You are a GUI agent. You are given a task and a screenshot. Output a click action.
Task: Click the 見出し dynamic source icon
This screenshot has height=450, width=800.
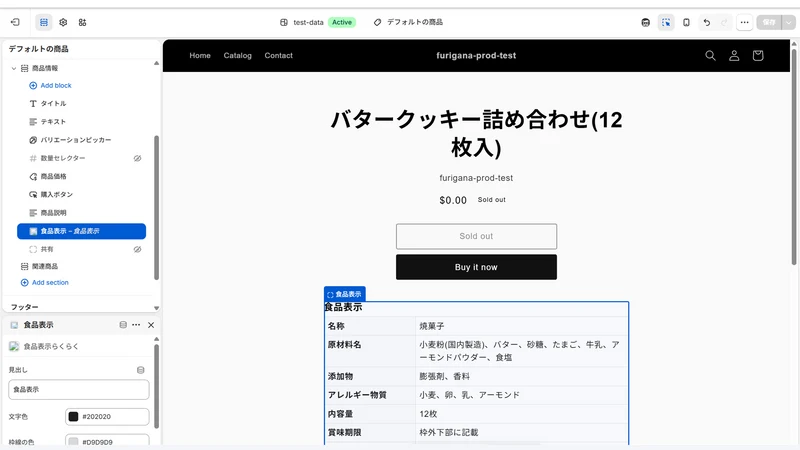[x=141, y=370]
